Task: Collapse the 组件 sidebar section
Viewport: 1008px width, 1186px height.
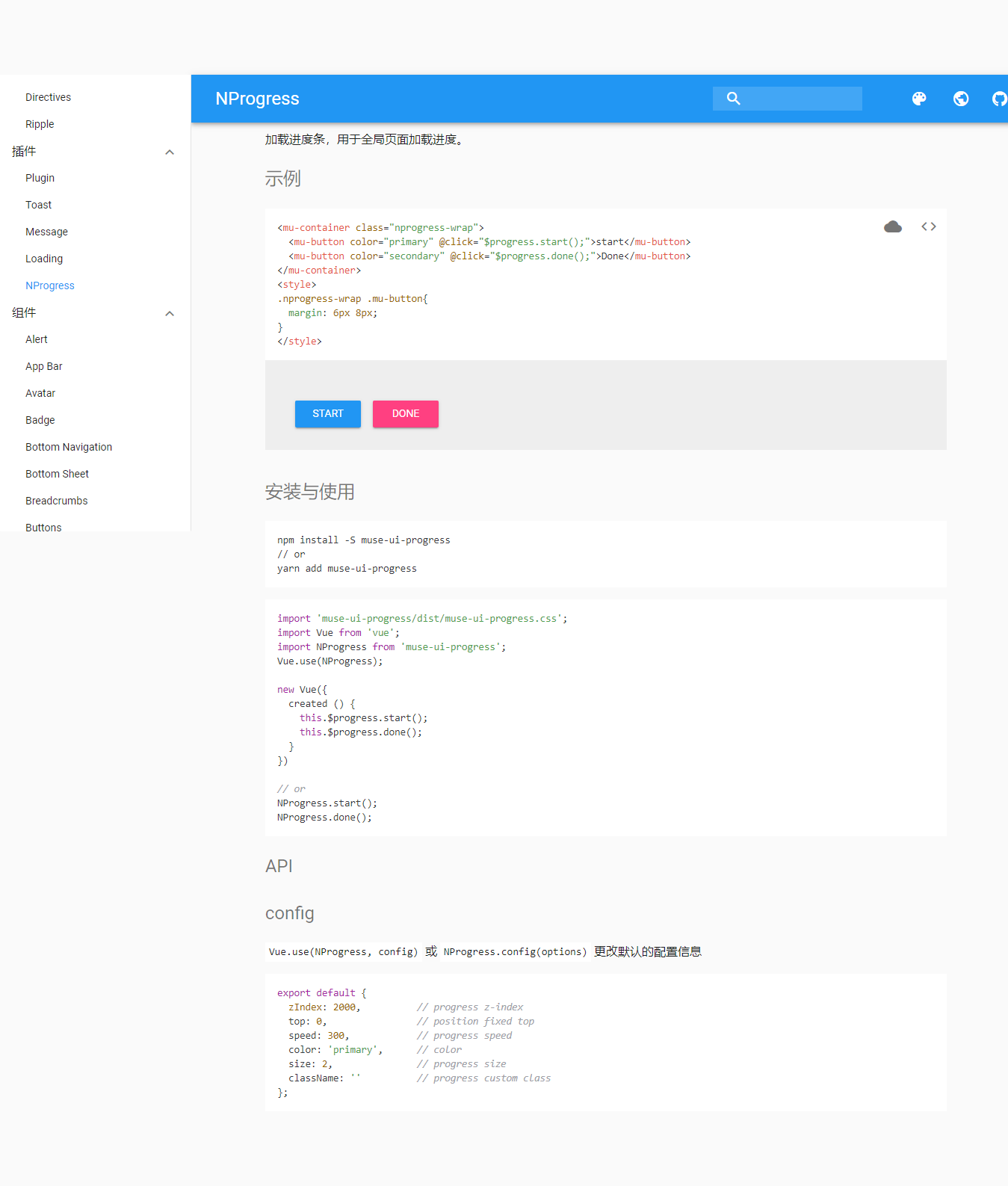Action: click(170, 313)
